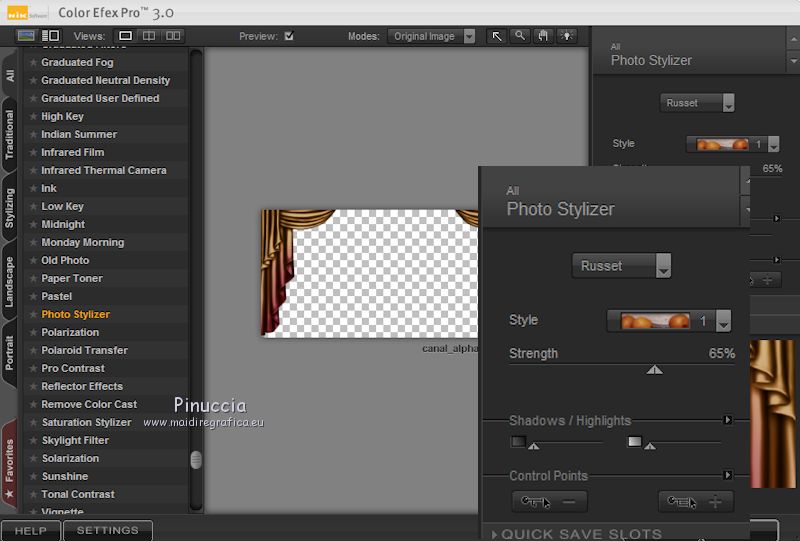Switch to the Traditional category tab

9,134
